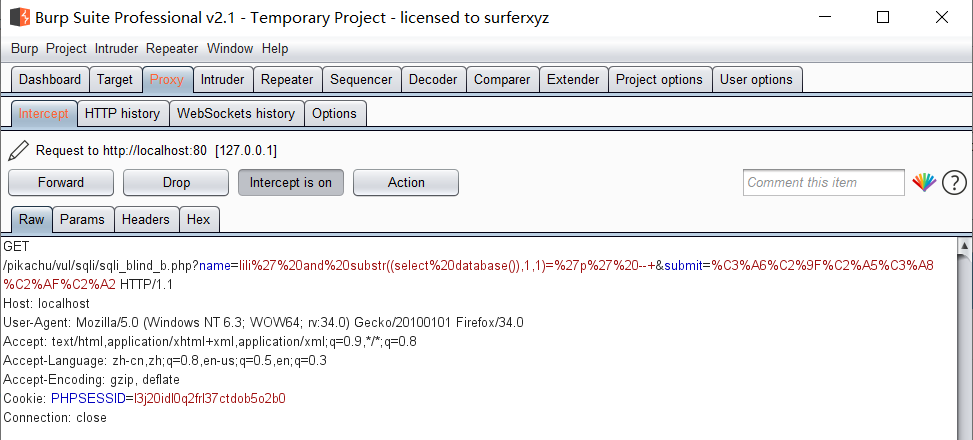The width and height of the screenshot is (973, 440).
Task: Open the User options tab
Action: pyautogui.click(x=756, y=79)
